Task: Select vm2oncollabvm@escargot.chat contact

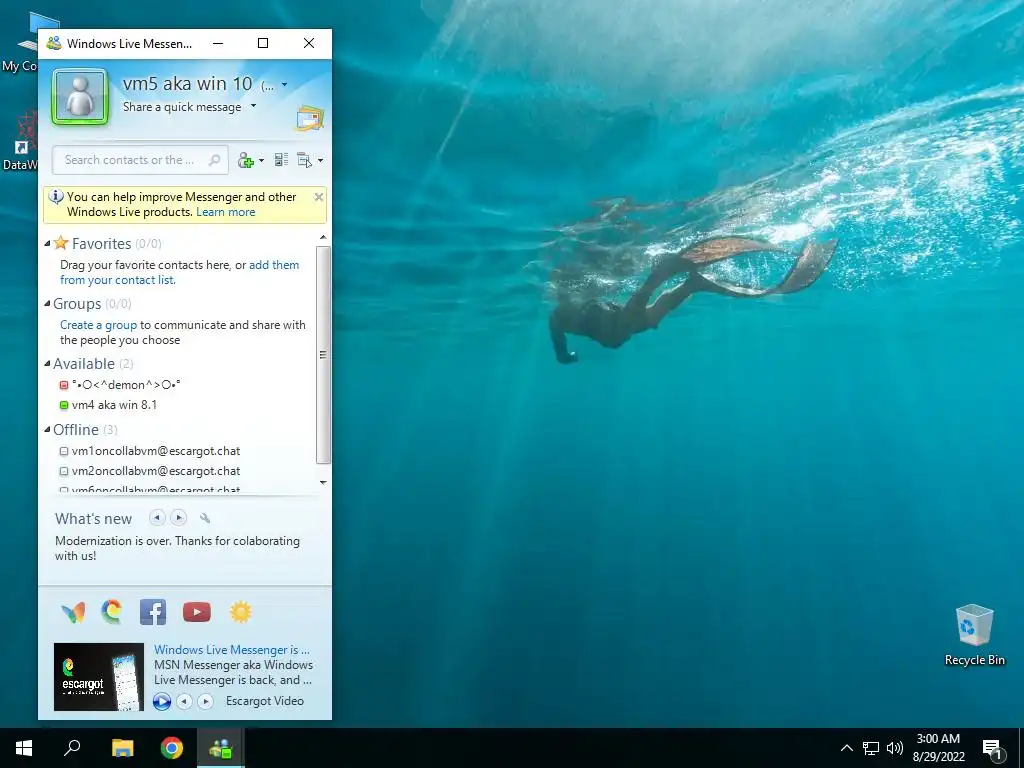Action: coord(156,472)
